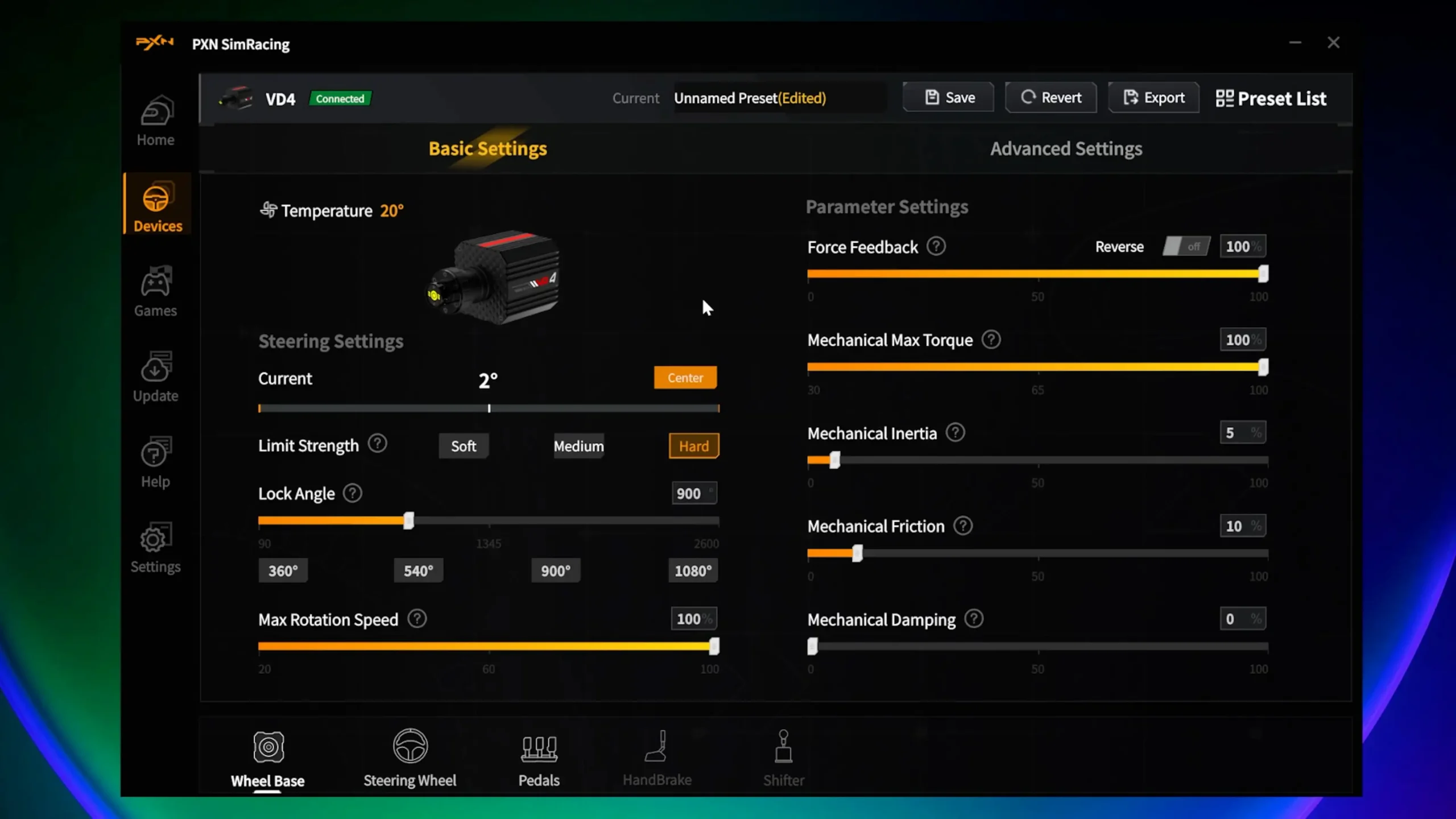Click the Max Rotation Speed slider handle

pos(714,646)
